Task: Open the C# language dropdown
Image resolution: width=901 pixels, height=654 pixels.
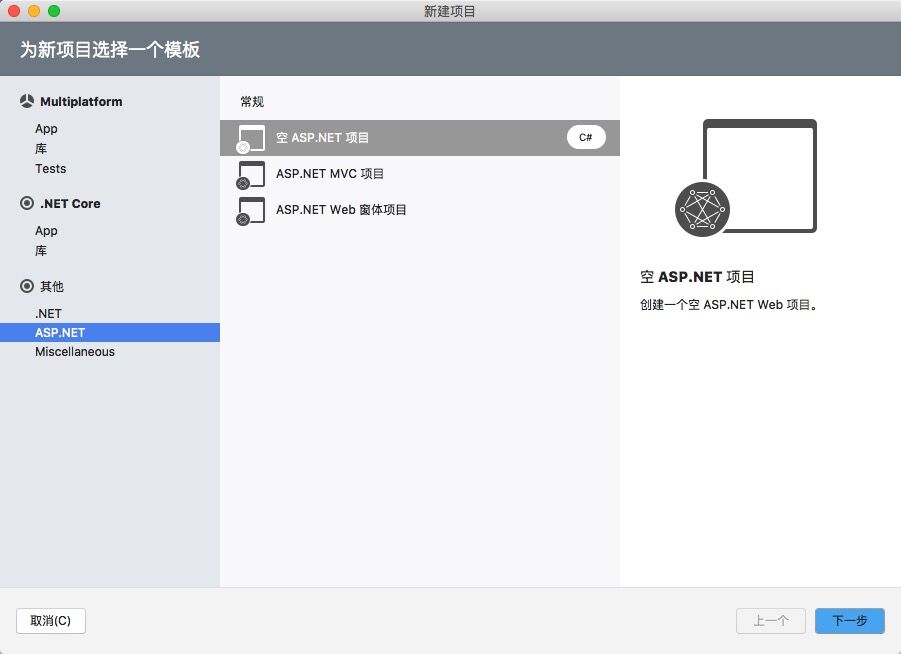Action: [586, 137]
